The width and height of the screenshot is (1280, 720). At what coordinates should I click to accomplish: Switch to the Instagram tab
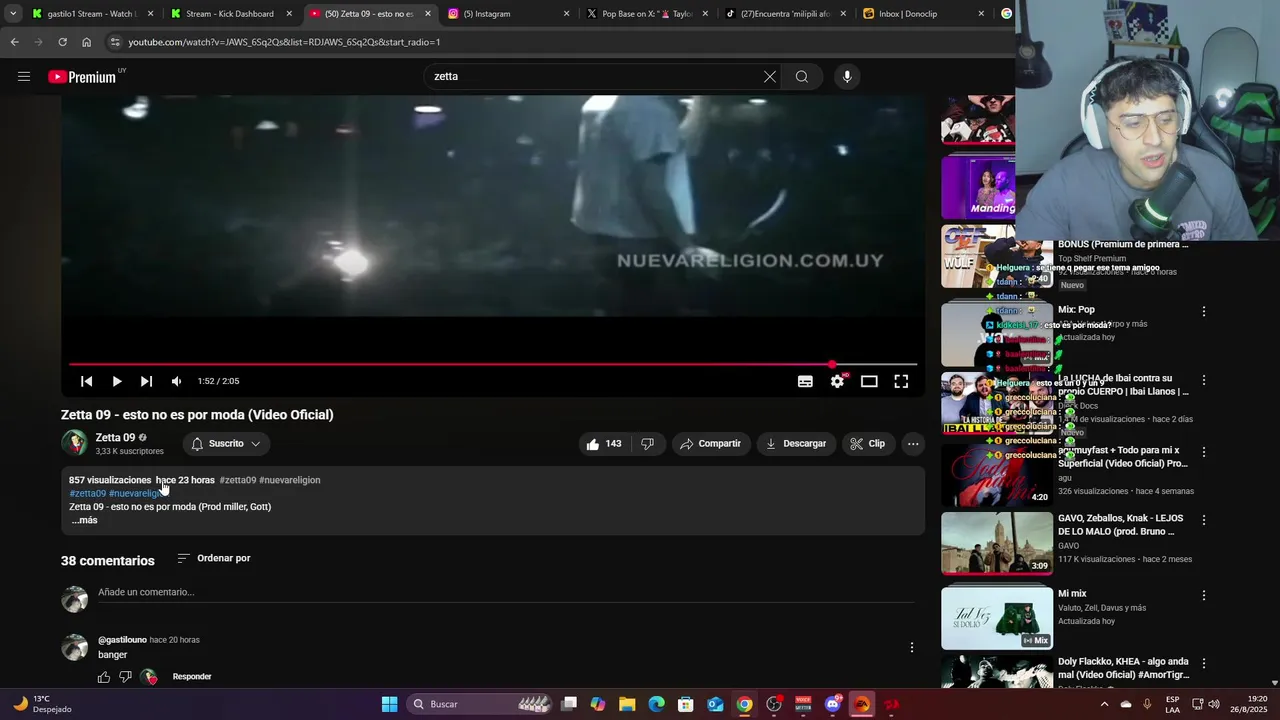(x=506, y=14)
